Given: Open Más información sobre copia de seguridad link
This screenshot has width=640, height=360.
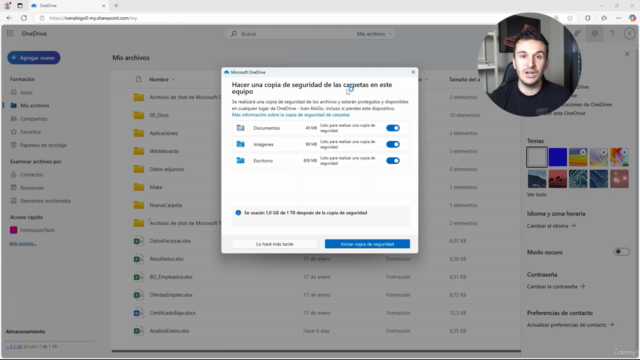Looking at the screenshot, I should (x=291, y=115).
